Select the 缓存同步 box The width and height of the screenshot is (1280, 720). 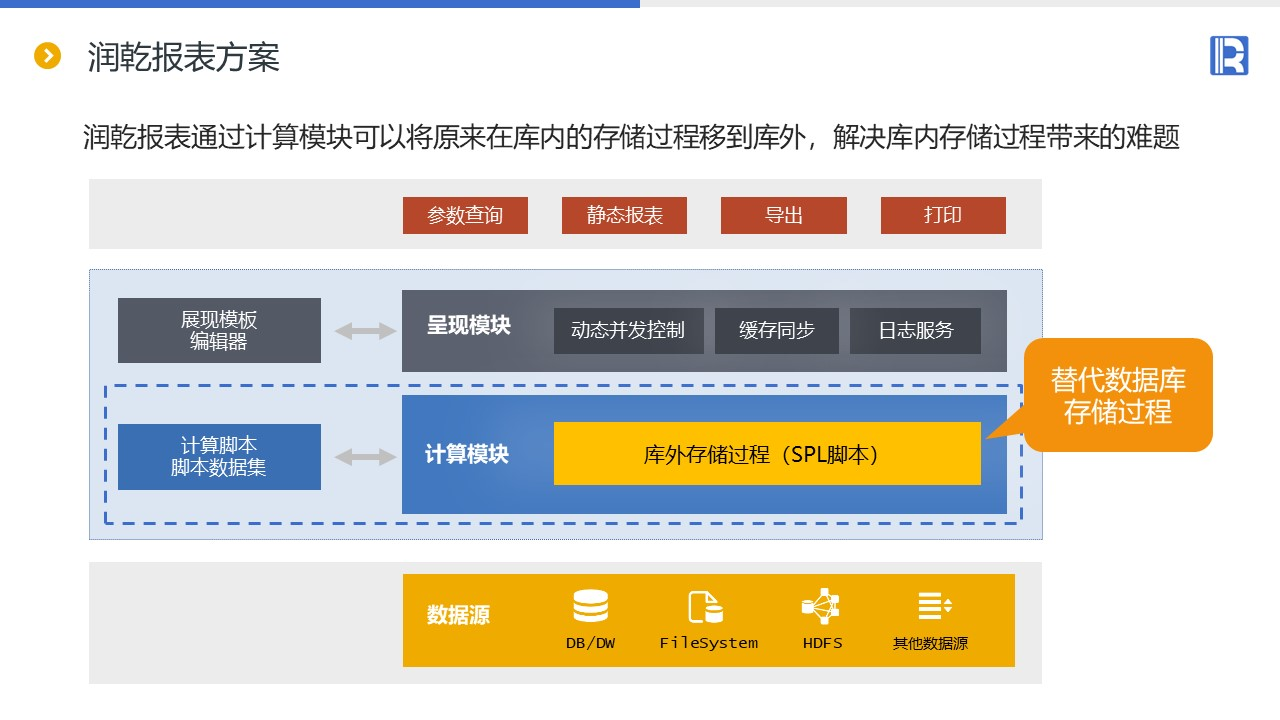777,331
